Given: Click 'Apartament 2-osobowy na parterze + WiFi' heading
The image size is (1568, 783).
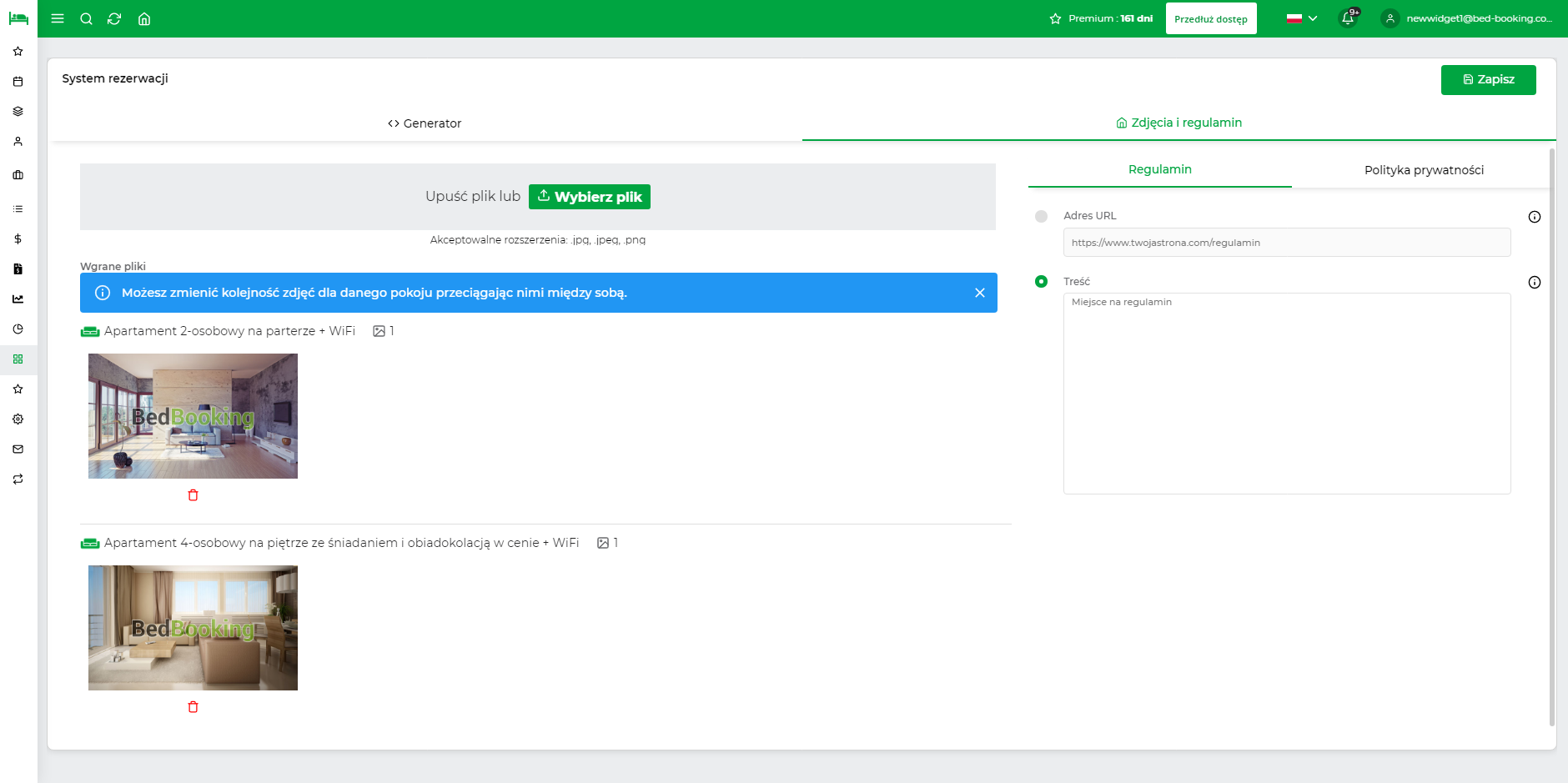Looking at the screenshot, I should pyautogui.click(x=229, y=331).
